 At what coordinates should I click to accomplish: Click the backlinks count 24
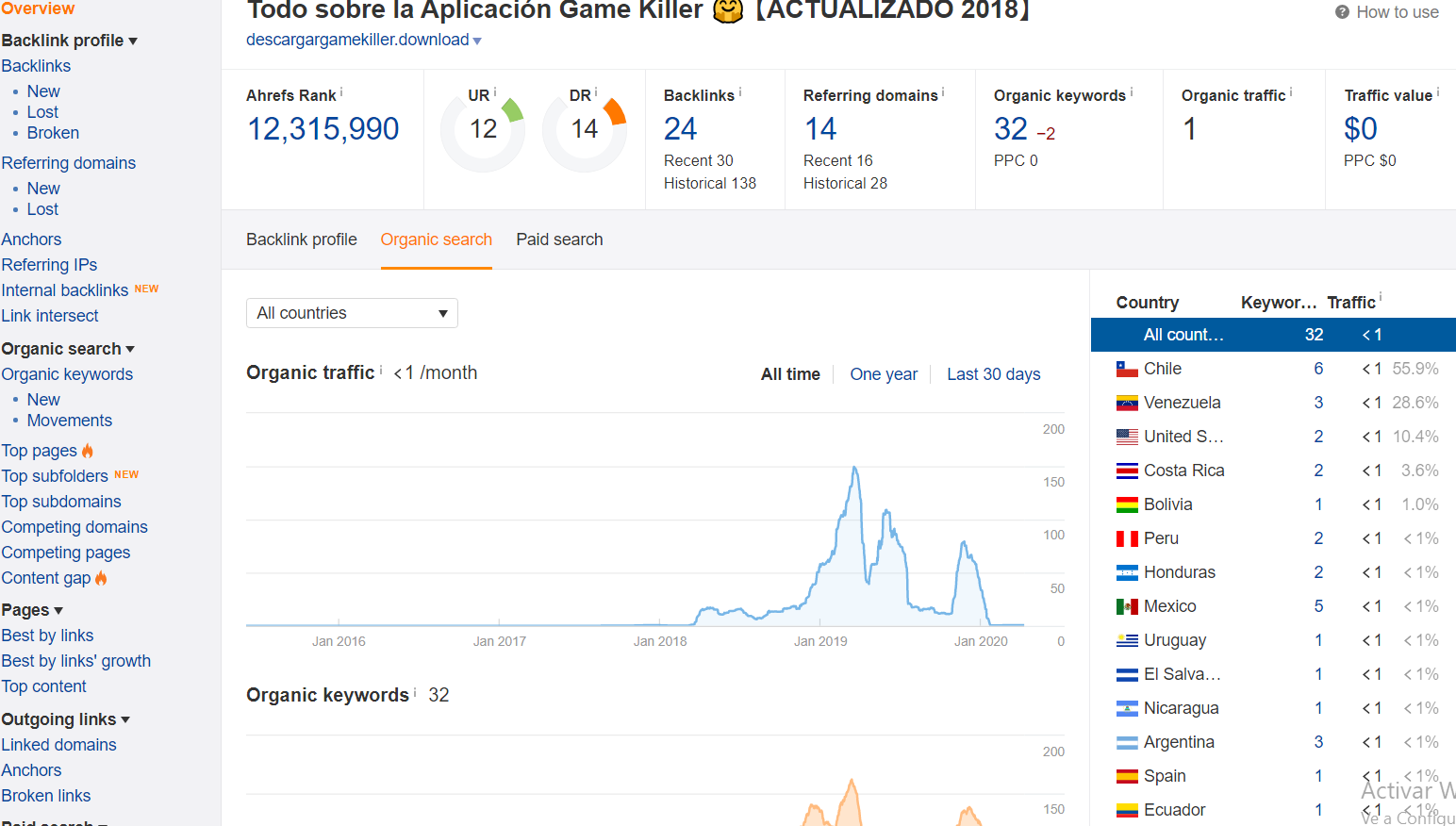(x=680, y=128)
